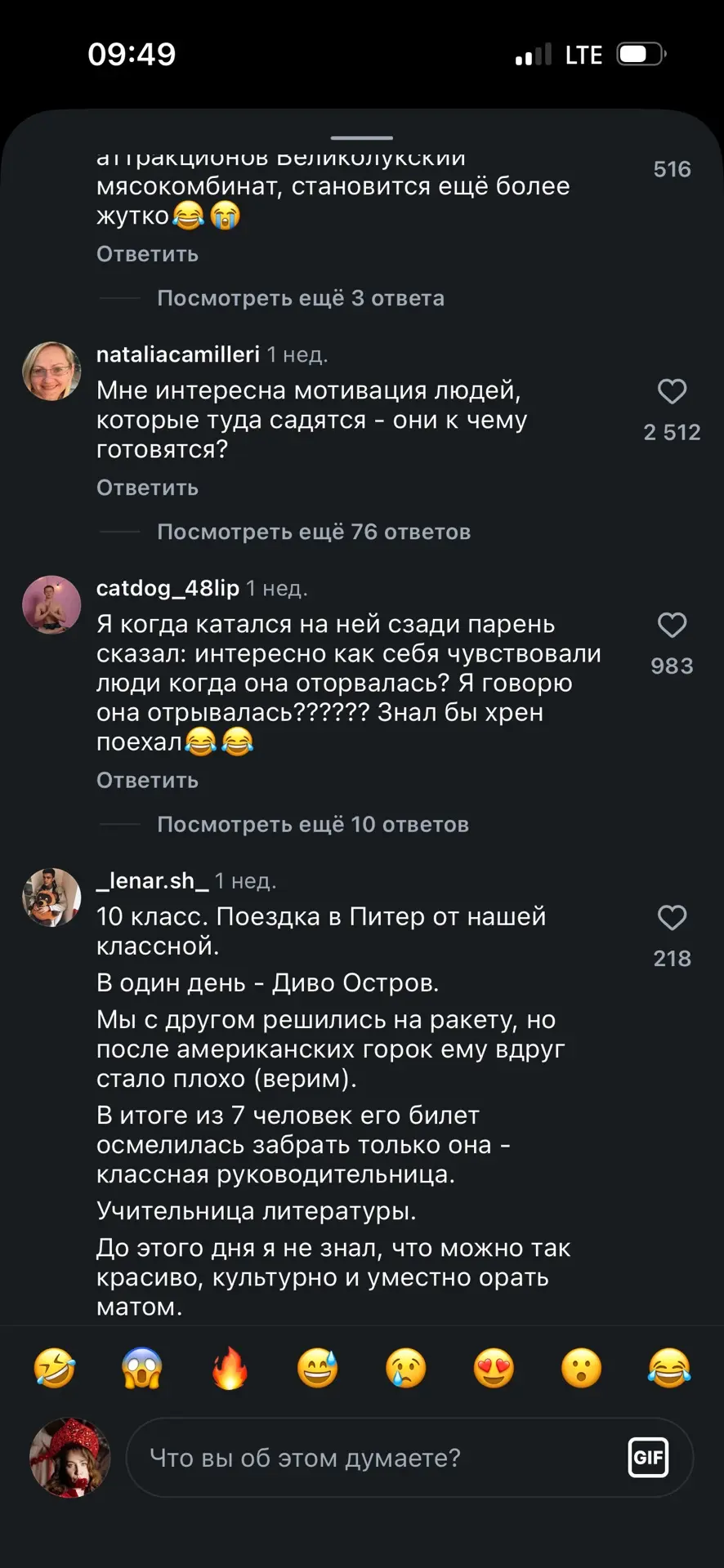Tap 'Ответить' under nataliacamilleri's comment
724x1568 pixels.
[x=147, y=488]
